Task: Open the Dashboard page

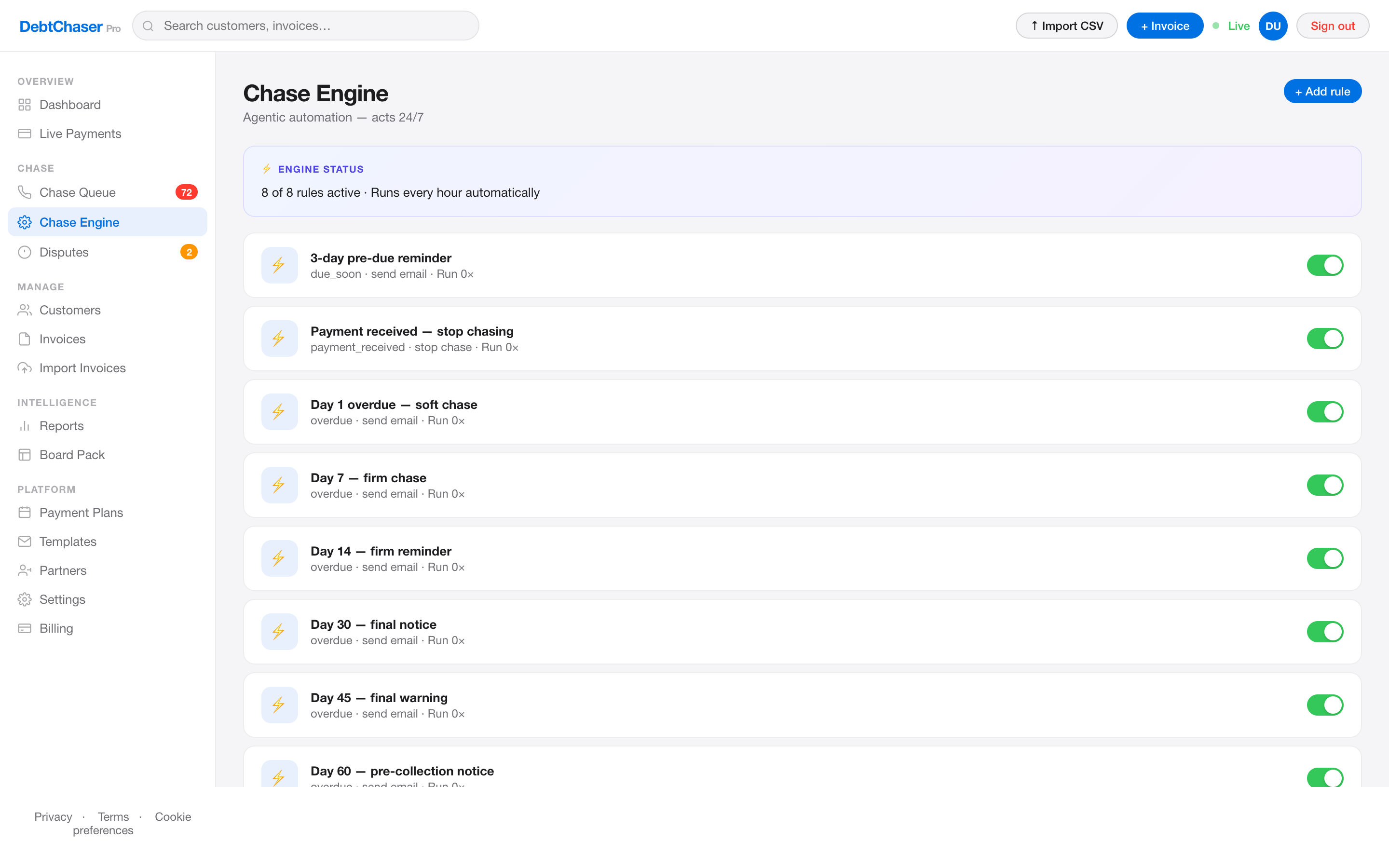Action: click(x=108, y=105)
